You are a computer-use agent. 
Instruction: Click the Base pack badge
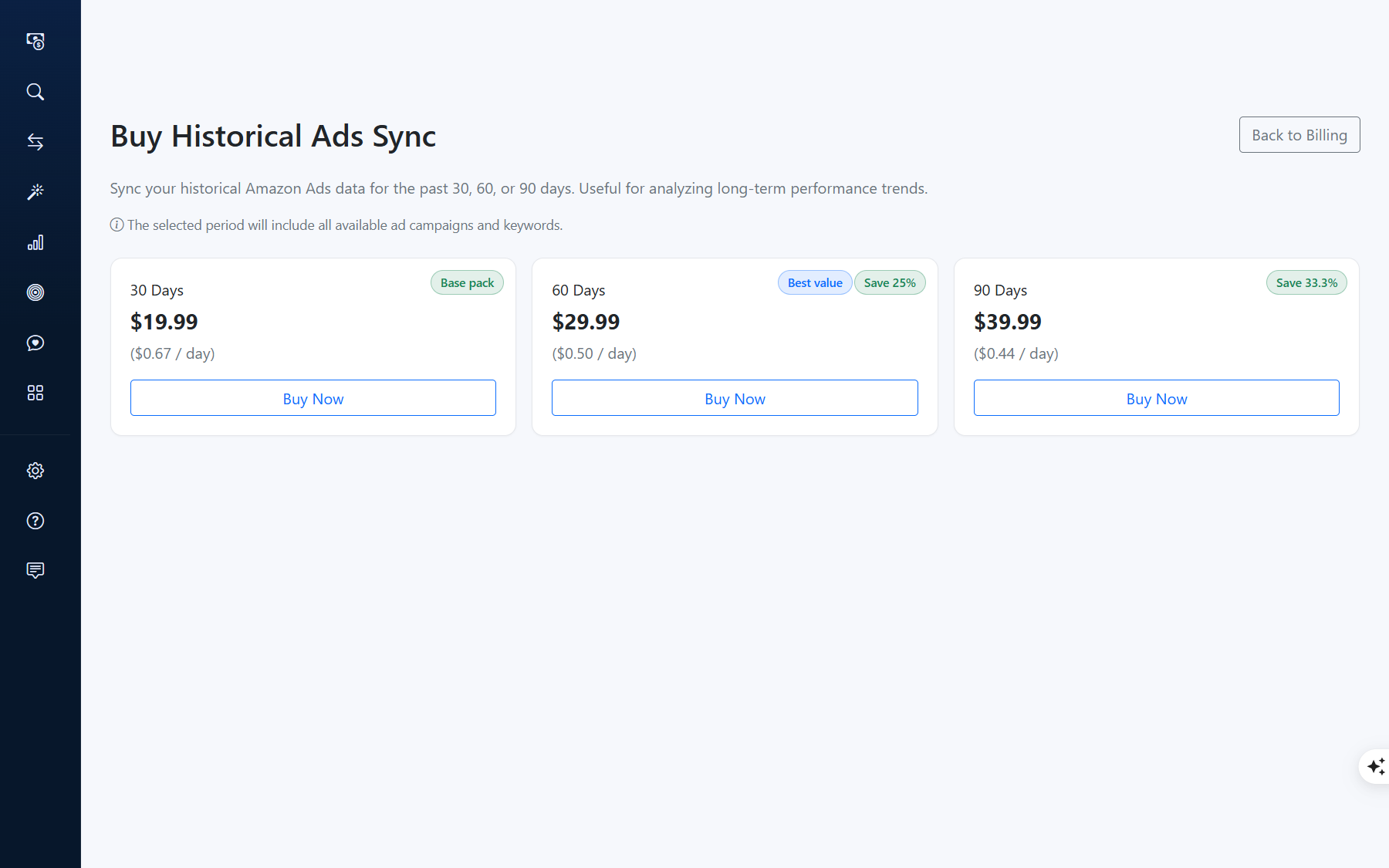467,283
